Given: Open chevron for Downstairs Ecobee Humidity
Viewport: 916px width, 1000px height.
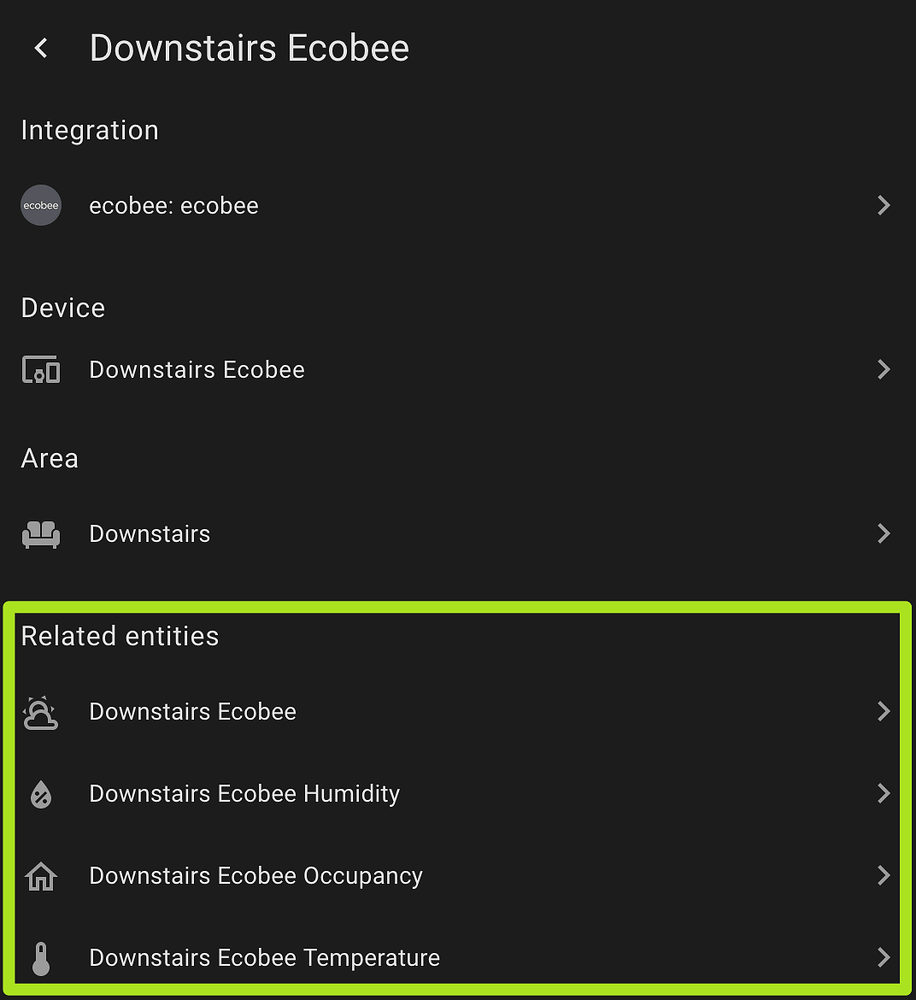Looking at the screenshot, I should tap(883, 794).
